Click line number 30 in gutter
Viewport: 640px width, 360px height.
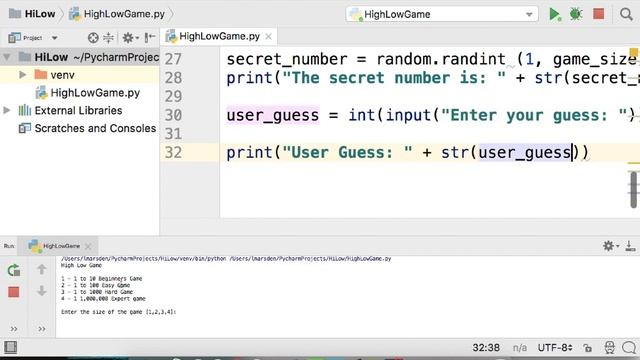173,115
